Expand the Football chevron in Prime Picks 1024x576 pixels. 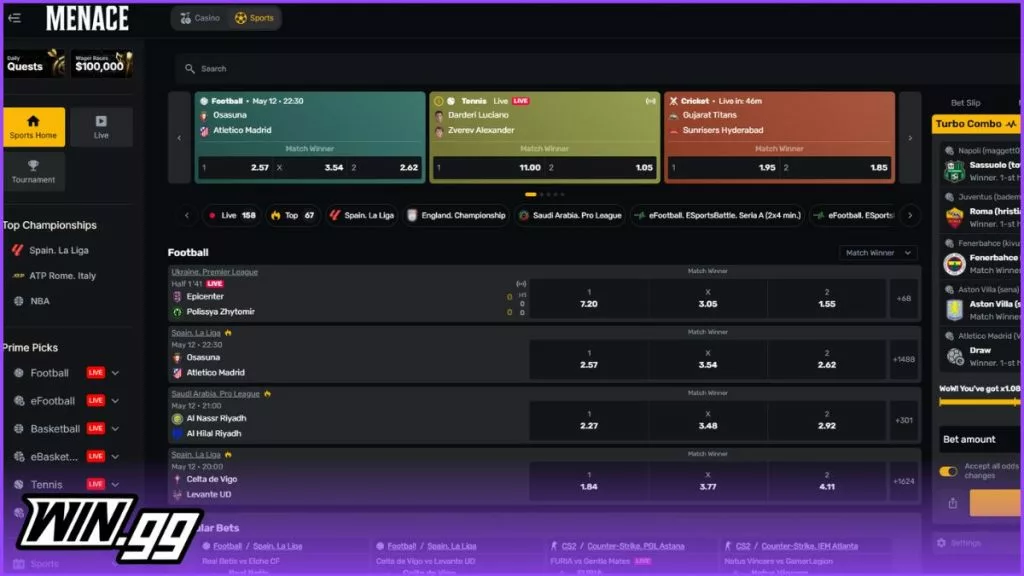point(115,373)
